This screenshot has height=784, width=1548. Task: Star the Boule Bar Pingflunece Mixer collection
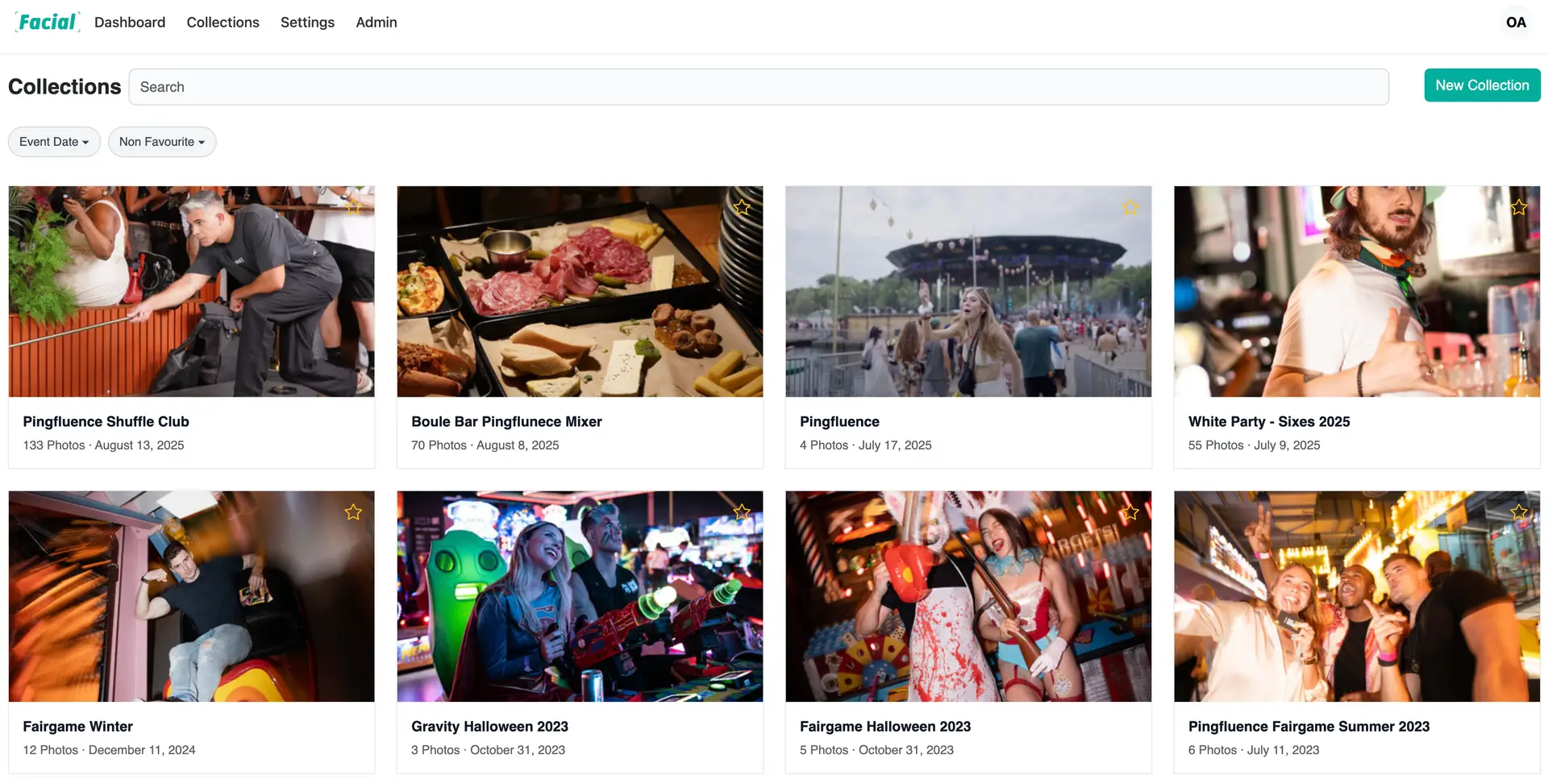click(x=742, y=207)
